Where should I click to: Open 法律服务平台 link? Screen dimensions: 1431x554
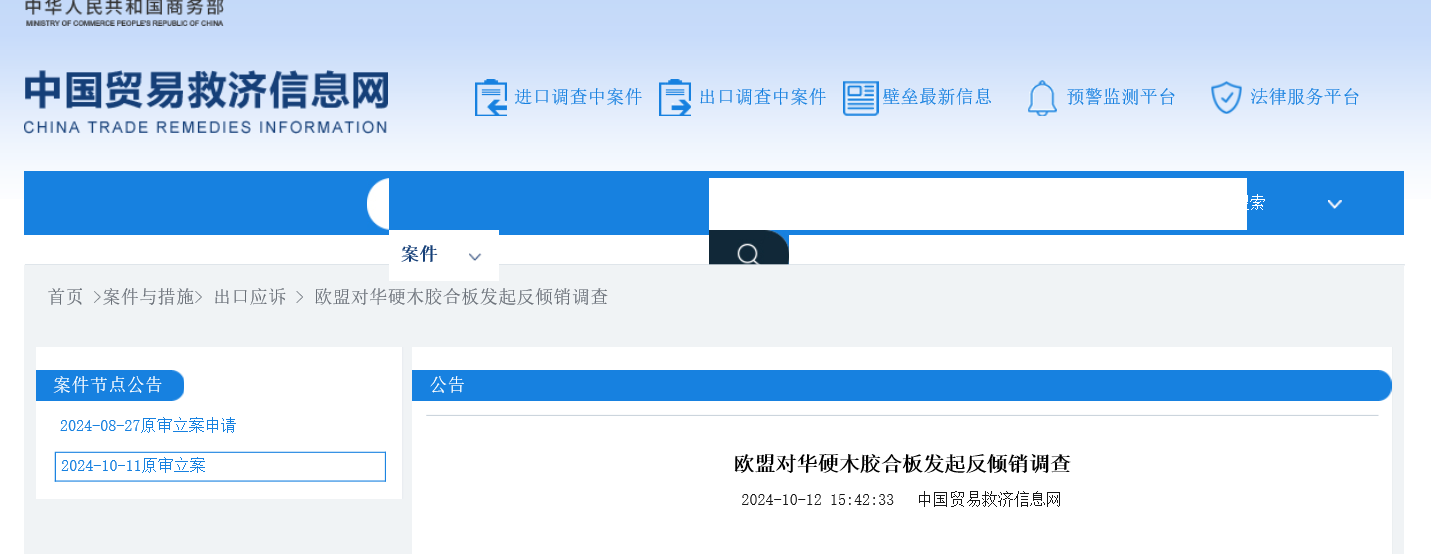[x=1305, y=97]
